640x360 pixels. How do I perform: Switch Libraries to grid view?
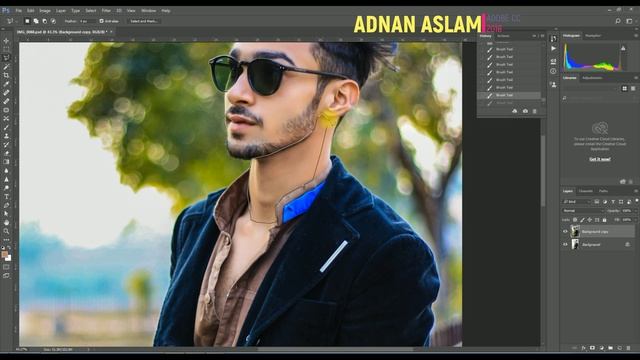624,89
